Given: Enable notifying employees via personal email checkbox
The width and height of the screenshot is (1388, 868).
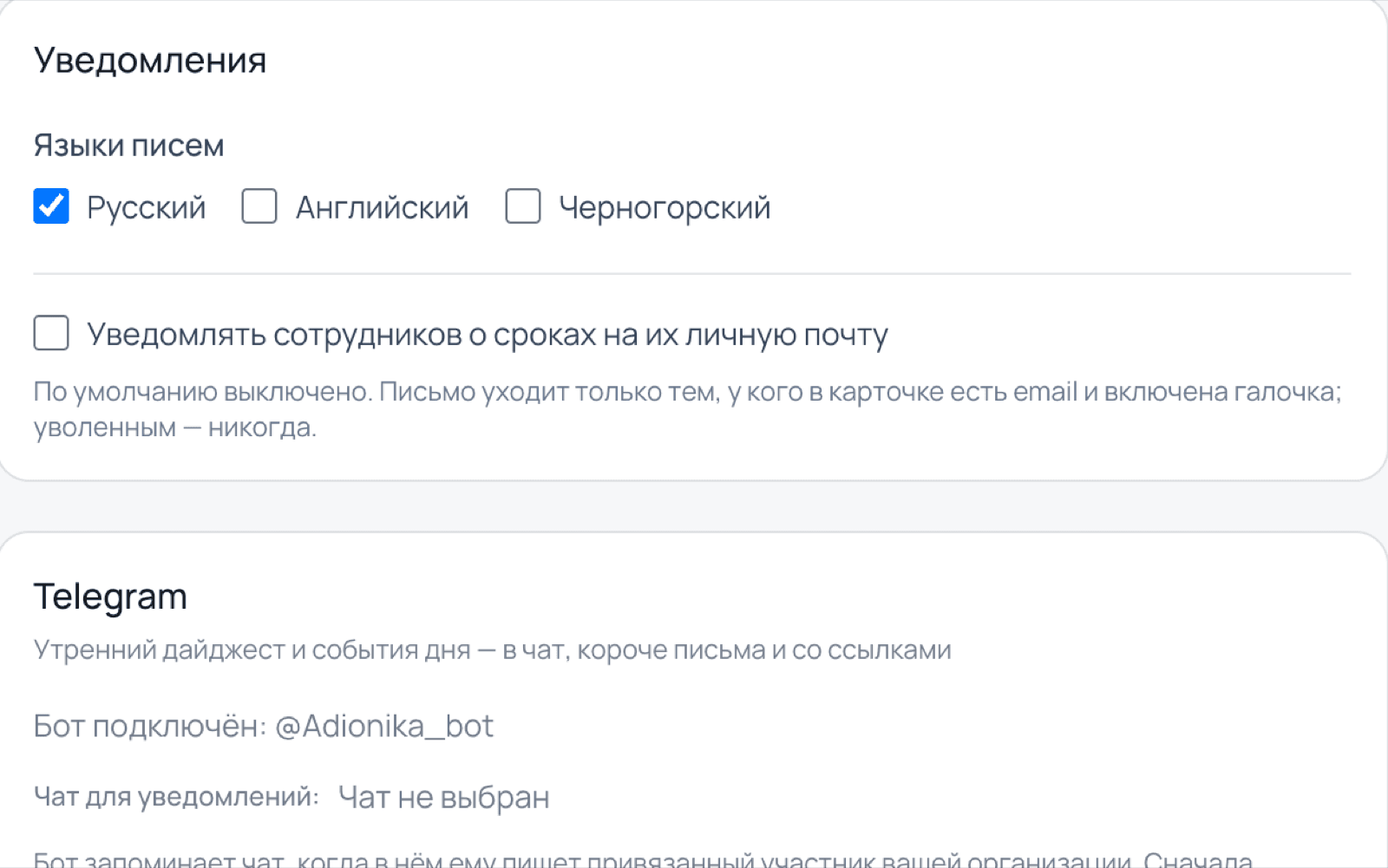Looking at the screenshot, I should coord(51,333).
